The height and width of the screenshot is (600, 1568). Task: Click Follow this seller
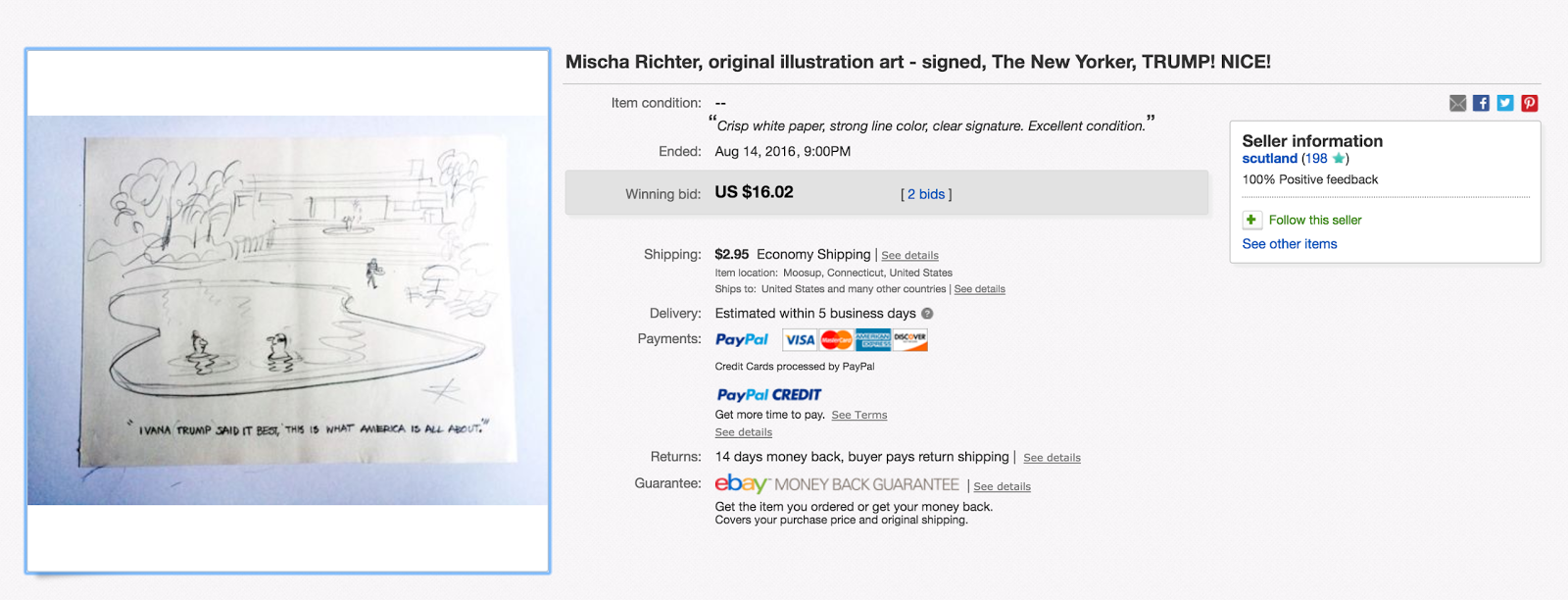tap(1314, 220)
